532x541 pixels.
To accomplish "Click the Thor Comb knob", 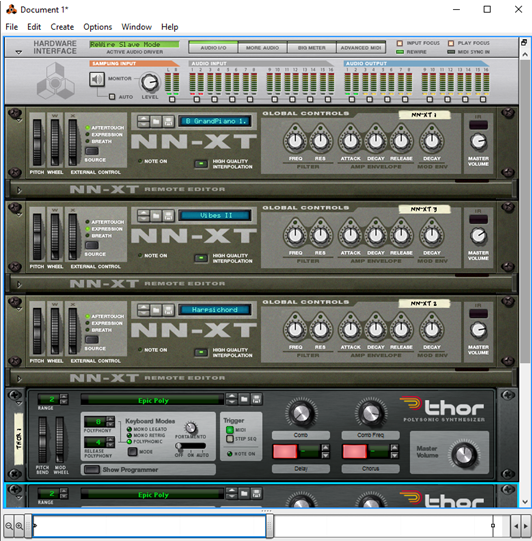I will point(301,412).
